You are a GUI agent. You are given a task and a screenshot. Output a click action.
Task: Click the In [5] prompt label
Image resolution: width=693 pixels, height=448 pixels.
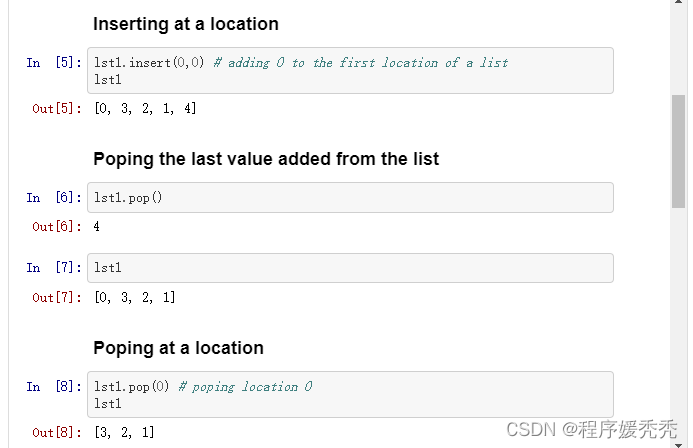pos(54,63)
